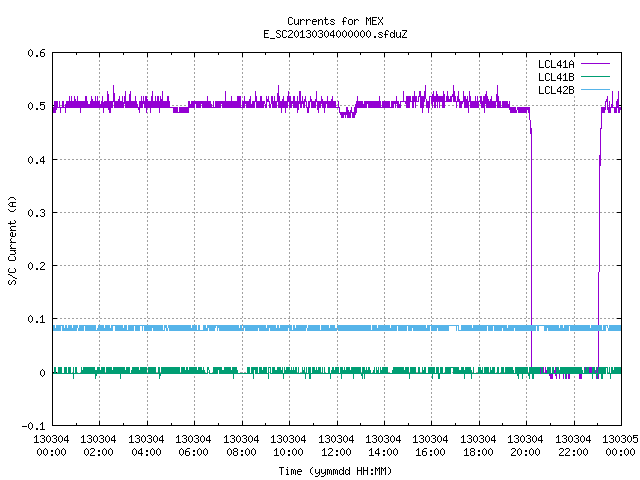Click the purple LCL41A rising edge near 23:00
640x480 pixels.
[599, 245]
